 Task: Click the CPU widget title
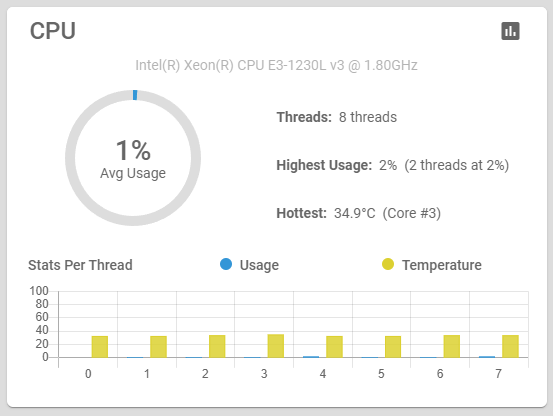coord(53,31)
